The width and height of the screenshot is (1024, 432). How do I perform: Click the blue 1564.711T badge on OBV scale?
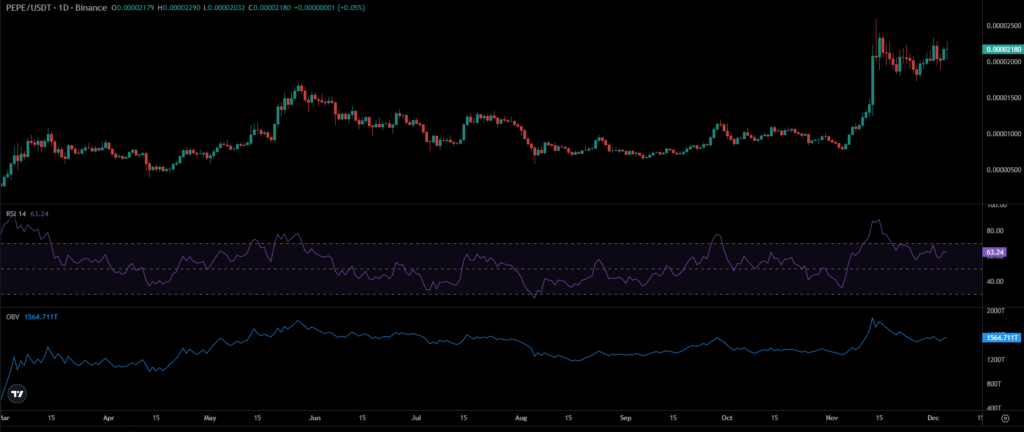pos(1000,337)
